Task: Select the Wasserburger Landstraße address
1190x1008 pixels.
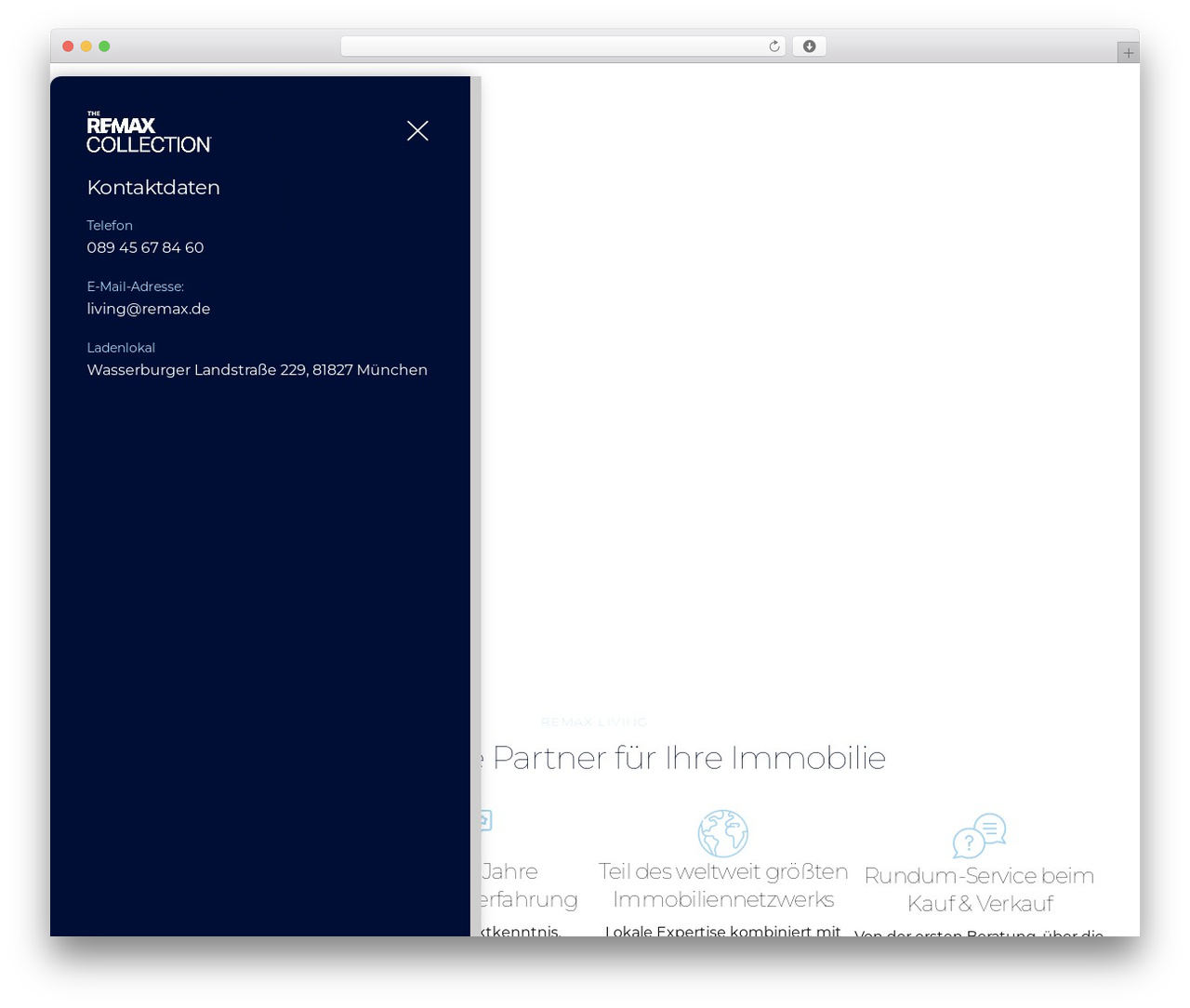Action: click(258, 370)
